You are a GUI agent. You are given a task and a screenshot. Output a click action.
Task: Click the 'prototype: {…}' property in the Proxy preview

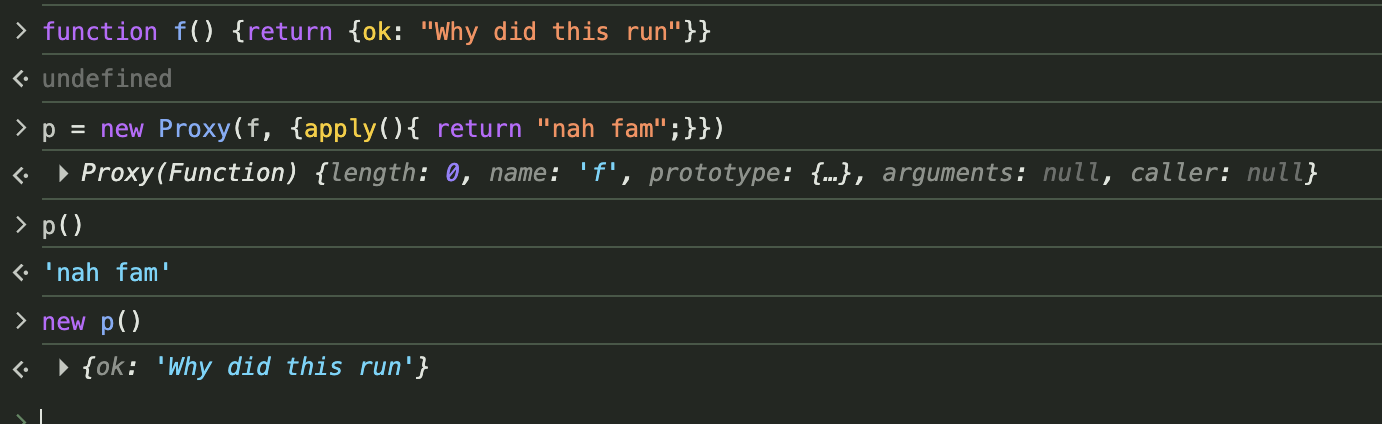pos(761,174)
